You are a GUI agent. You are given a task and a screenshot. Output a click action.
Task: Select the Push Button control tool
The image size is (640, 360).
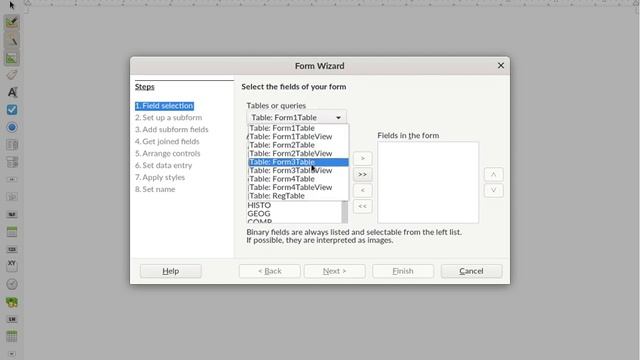[x=12, y=180]
